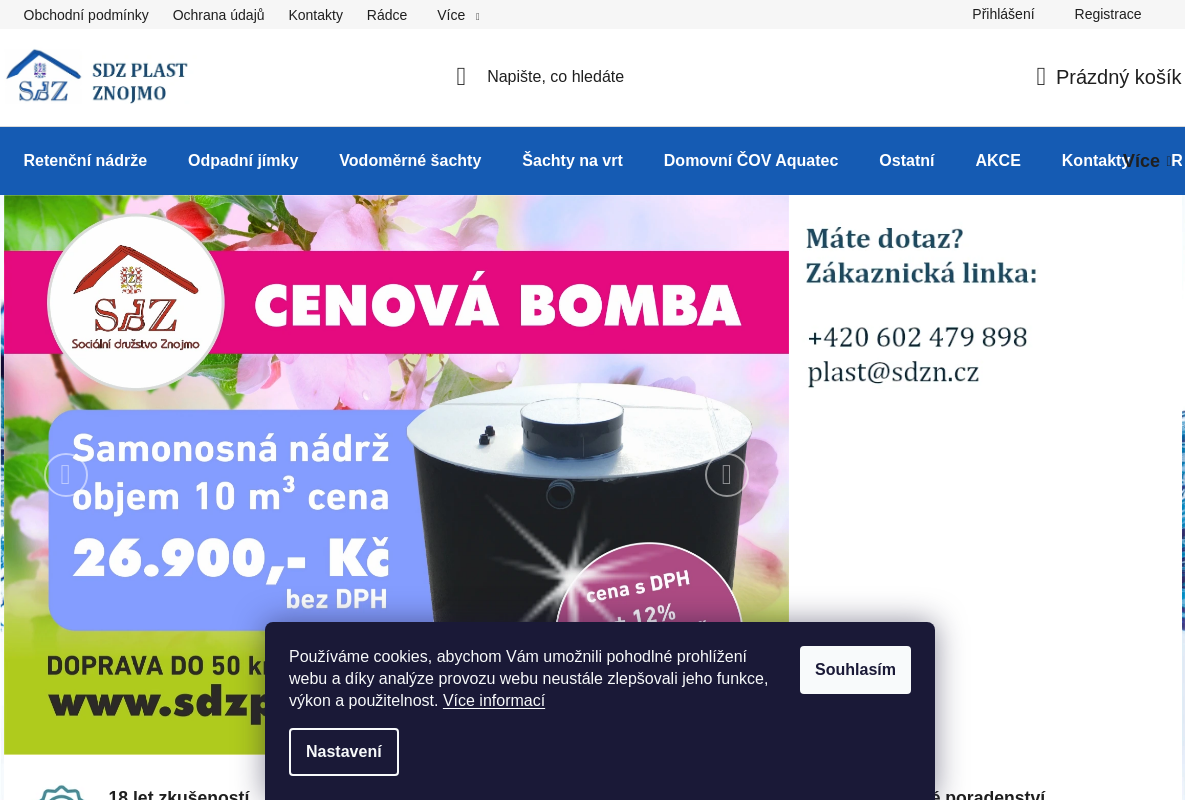Screen dimensions: 1200x800
Task: Click the search magnifier icon
Action: click(x=461, y=77)
